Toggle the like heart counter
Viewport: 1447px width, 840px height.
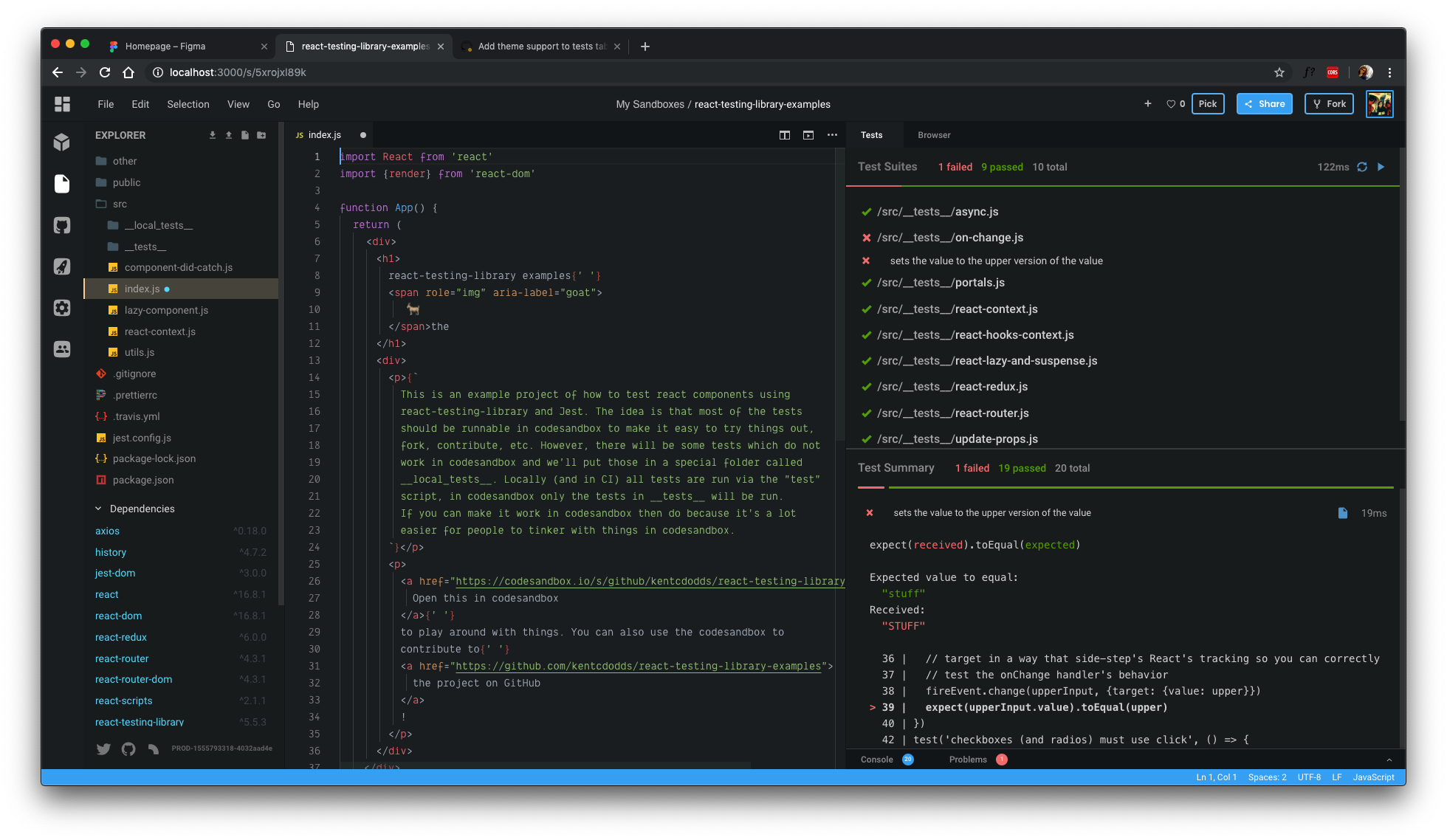pos(1175,104)
